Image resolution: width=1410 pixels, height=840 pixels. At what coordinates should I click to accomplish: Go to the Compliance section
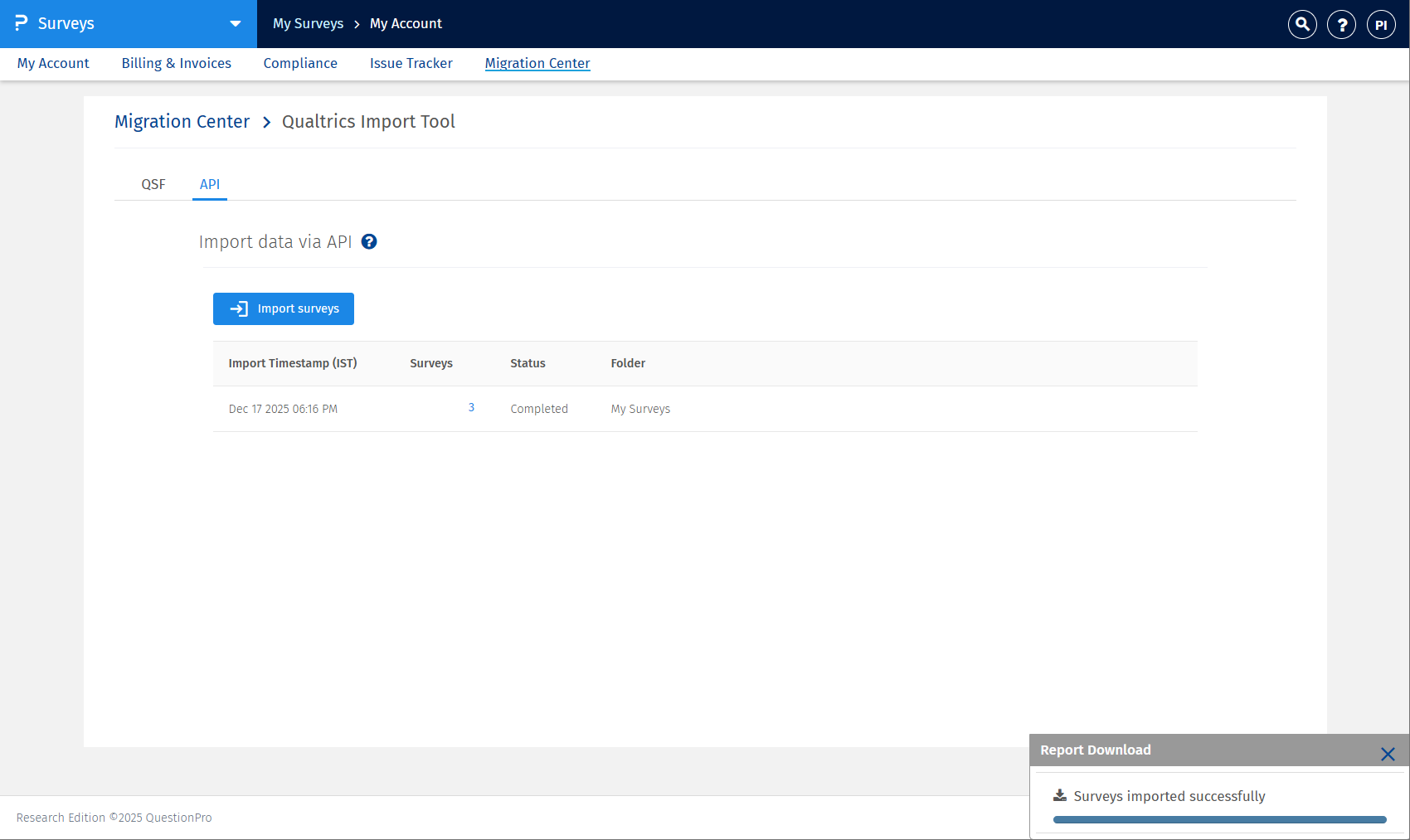click(x=300, y=63)
